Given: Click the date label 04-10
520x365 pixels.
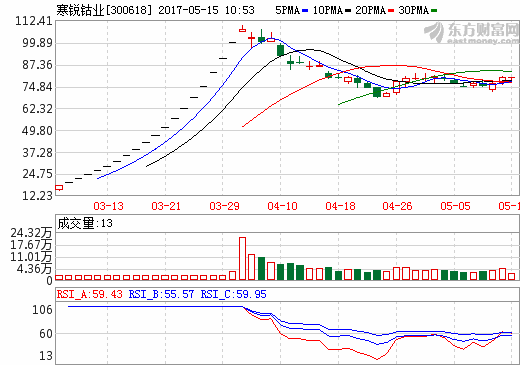Looking at the screenshot, I should pos(282,206).
